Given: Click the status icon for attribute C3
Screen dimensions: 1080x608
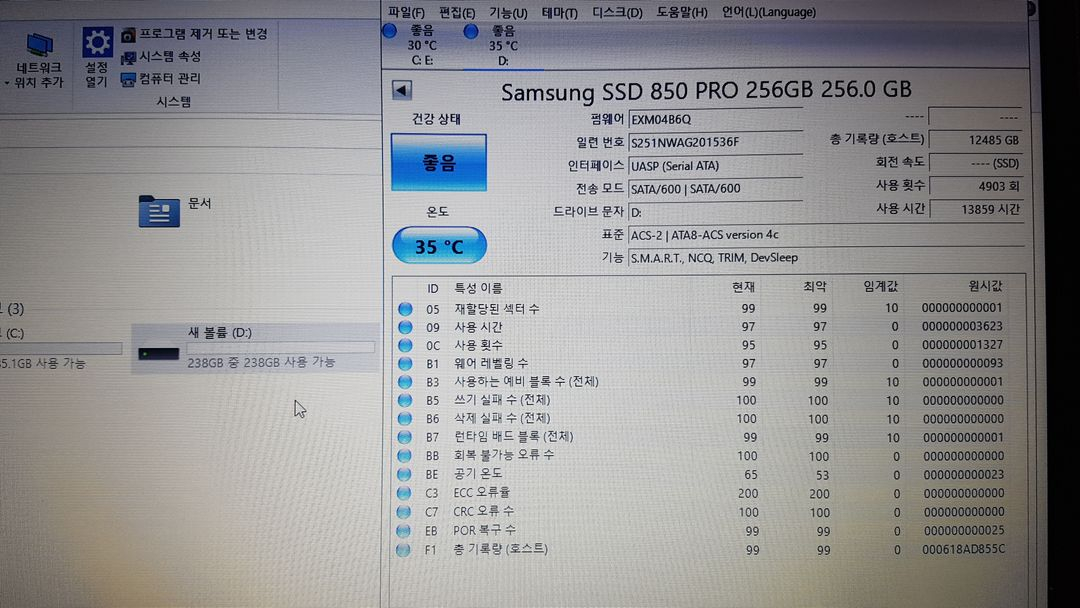Looking at the screenshot, I should pos(404,493).
